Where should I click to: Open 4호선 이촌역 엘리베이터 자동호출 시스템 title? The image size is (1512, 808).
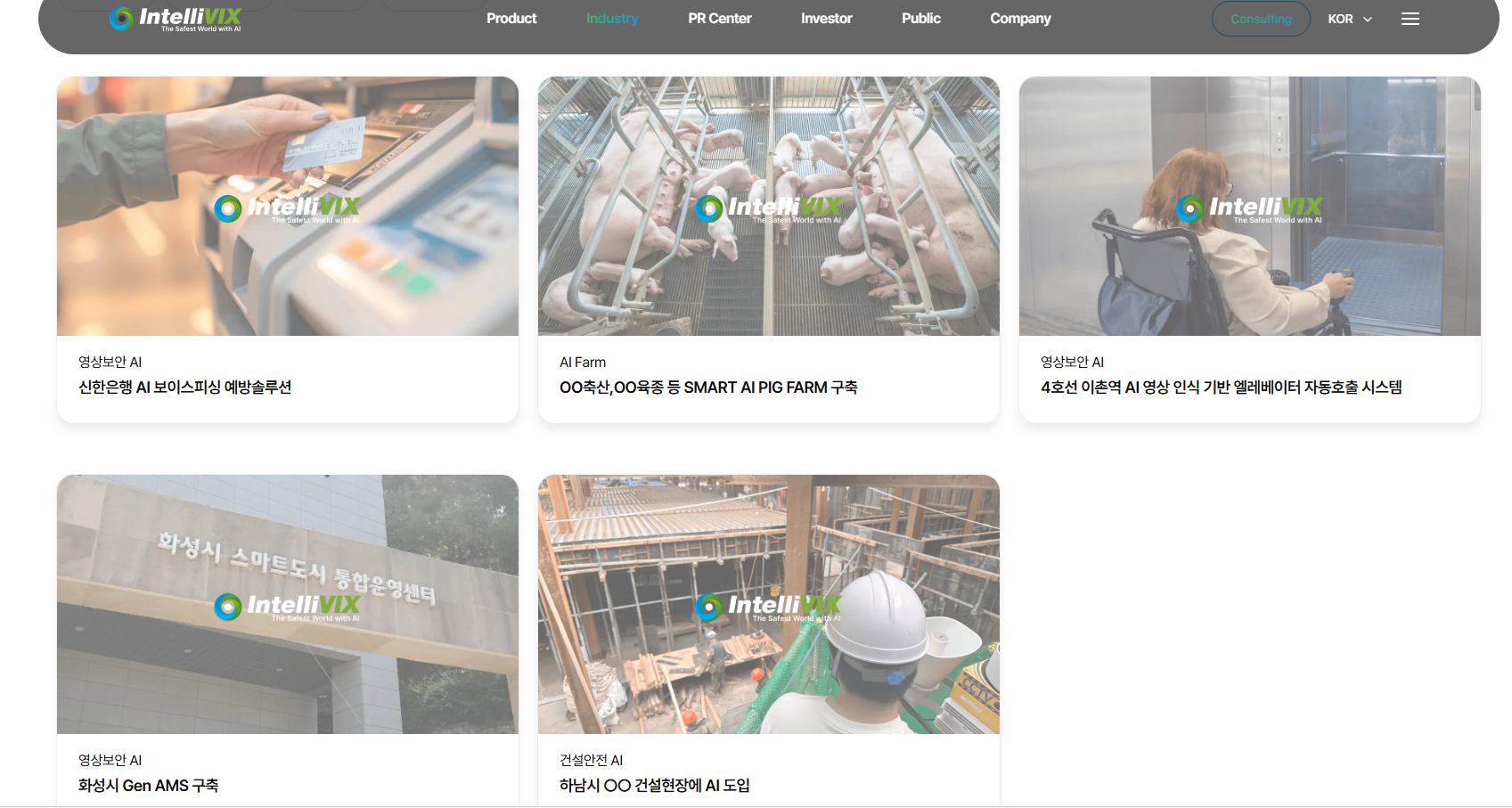click(x=1222, y=388)
